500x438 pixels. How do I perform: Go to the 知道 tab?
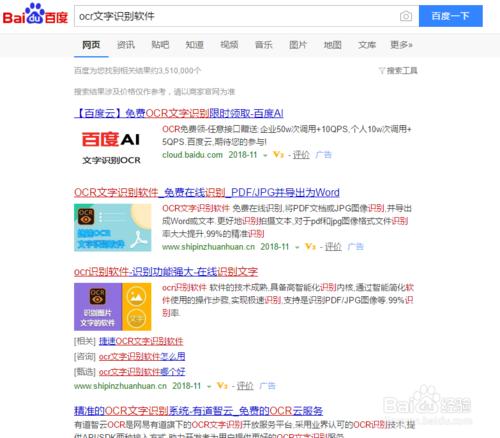[195, 45]
